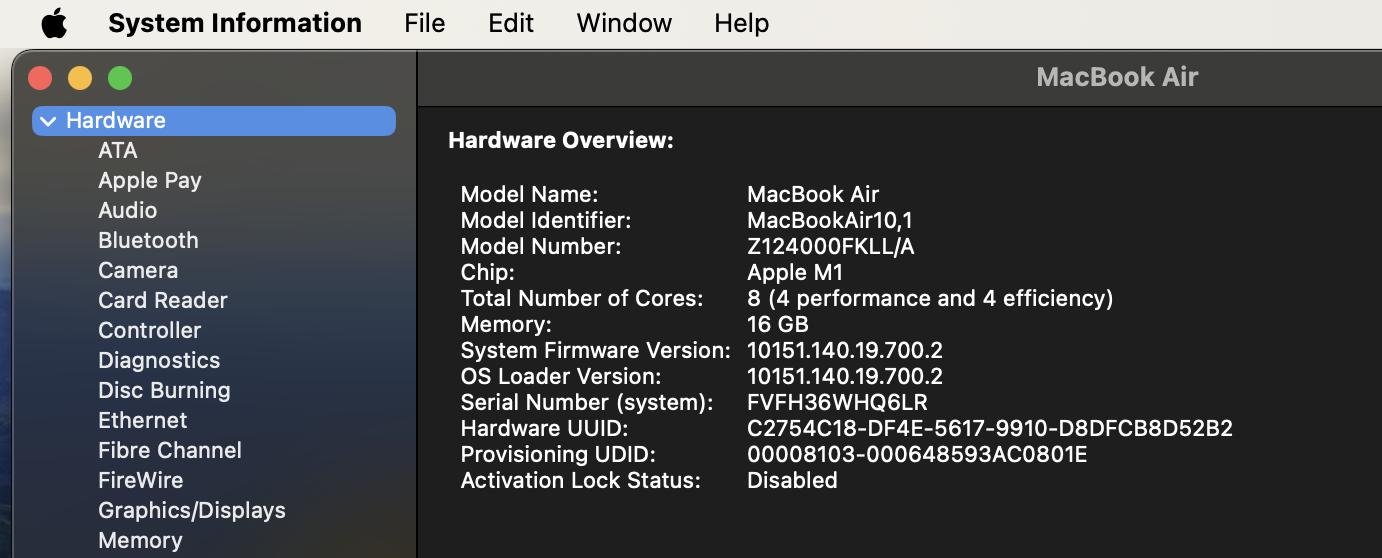Collapse the Hardware section chevron
Screen dimensions: 1382x558
pos(48,121)
